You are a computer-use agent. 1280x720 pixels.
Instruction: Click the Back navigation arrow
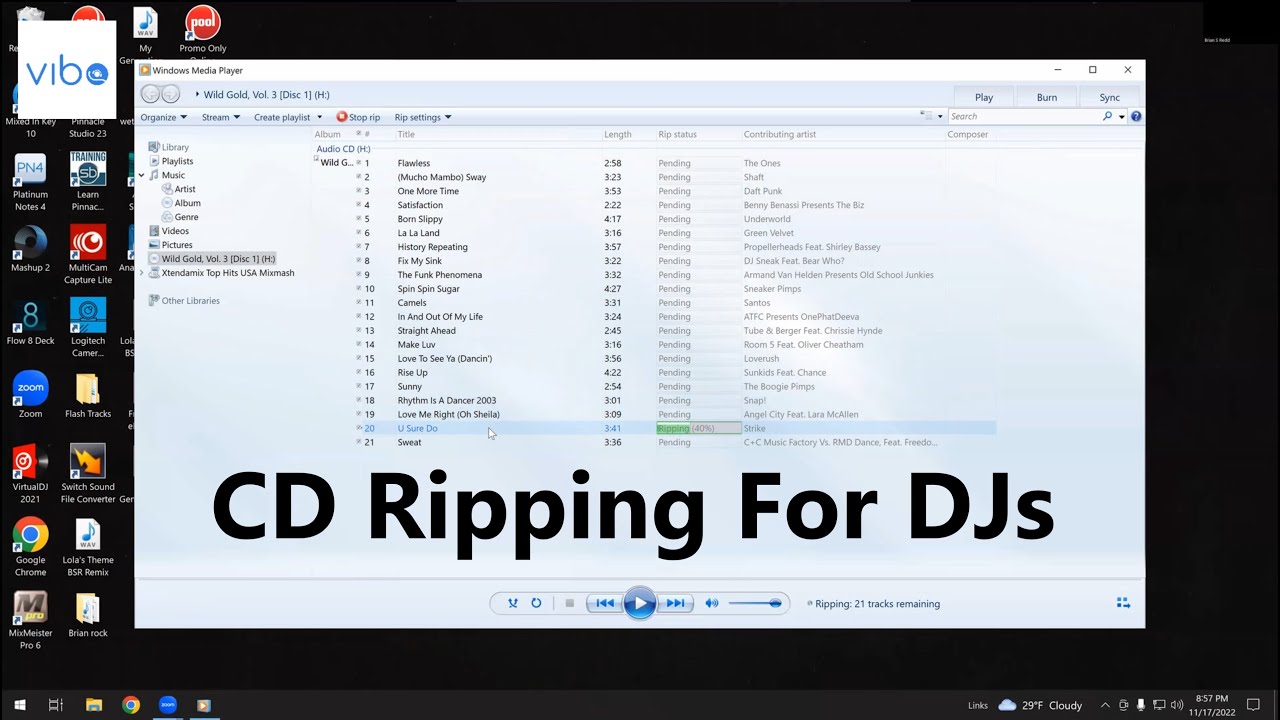[x=151, y=94]
